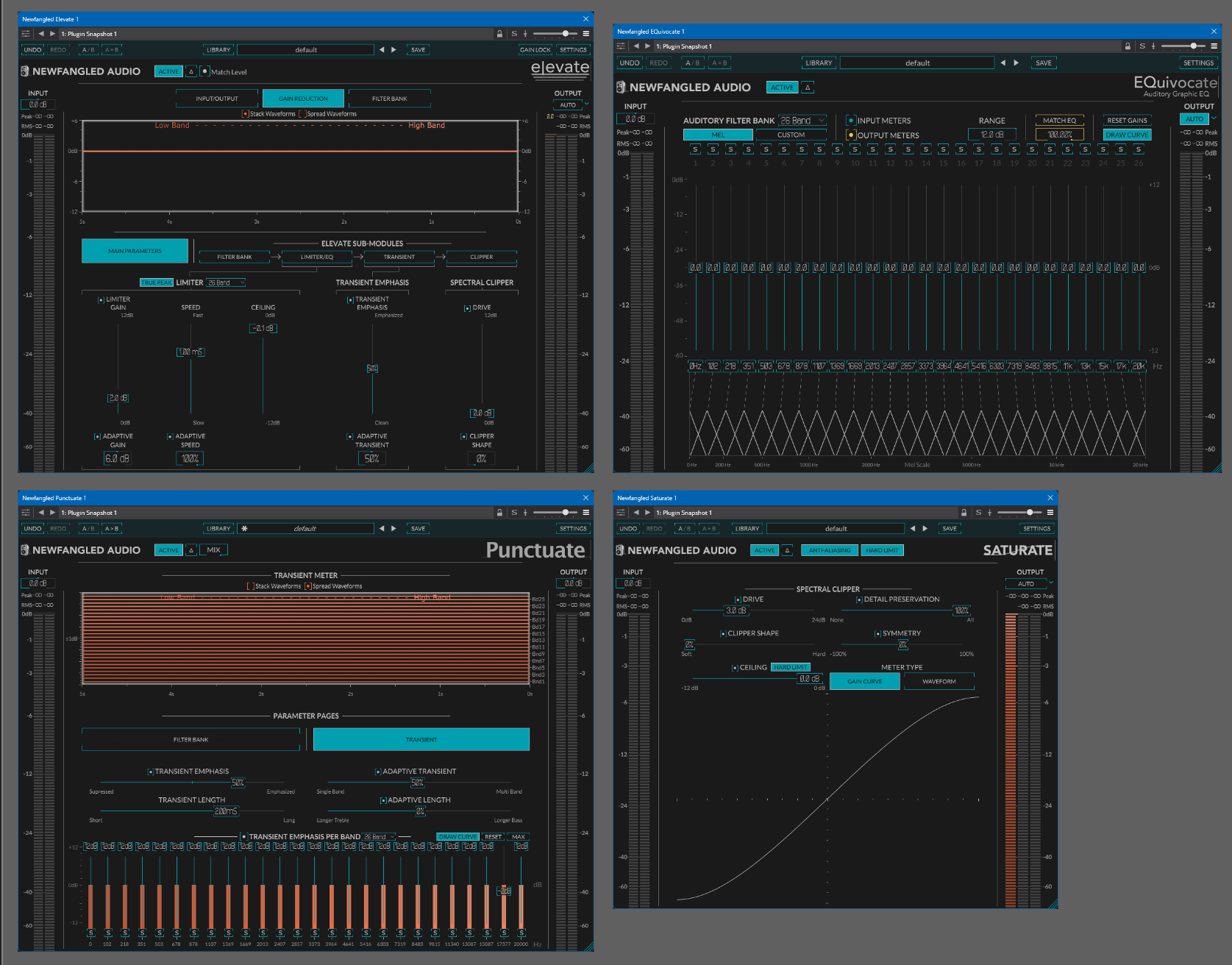The image size is (1232, 965).
Task: Click pin icon in Punctuate window header
Action: (525, 513)
